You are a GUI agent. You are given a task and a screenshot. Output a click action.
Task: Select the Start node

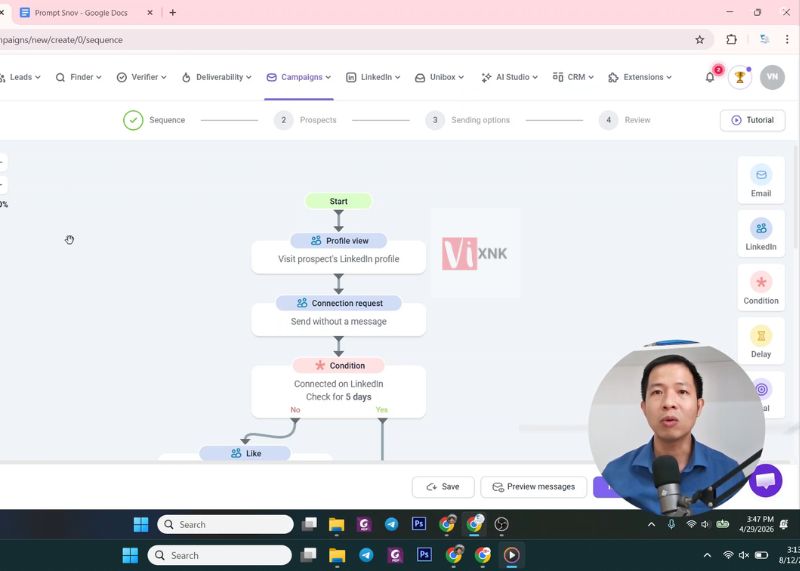(338, 201)
